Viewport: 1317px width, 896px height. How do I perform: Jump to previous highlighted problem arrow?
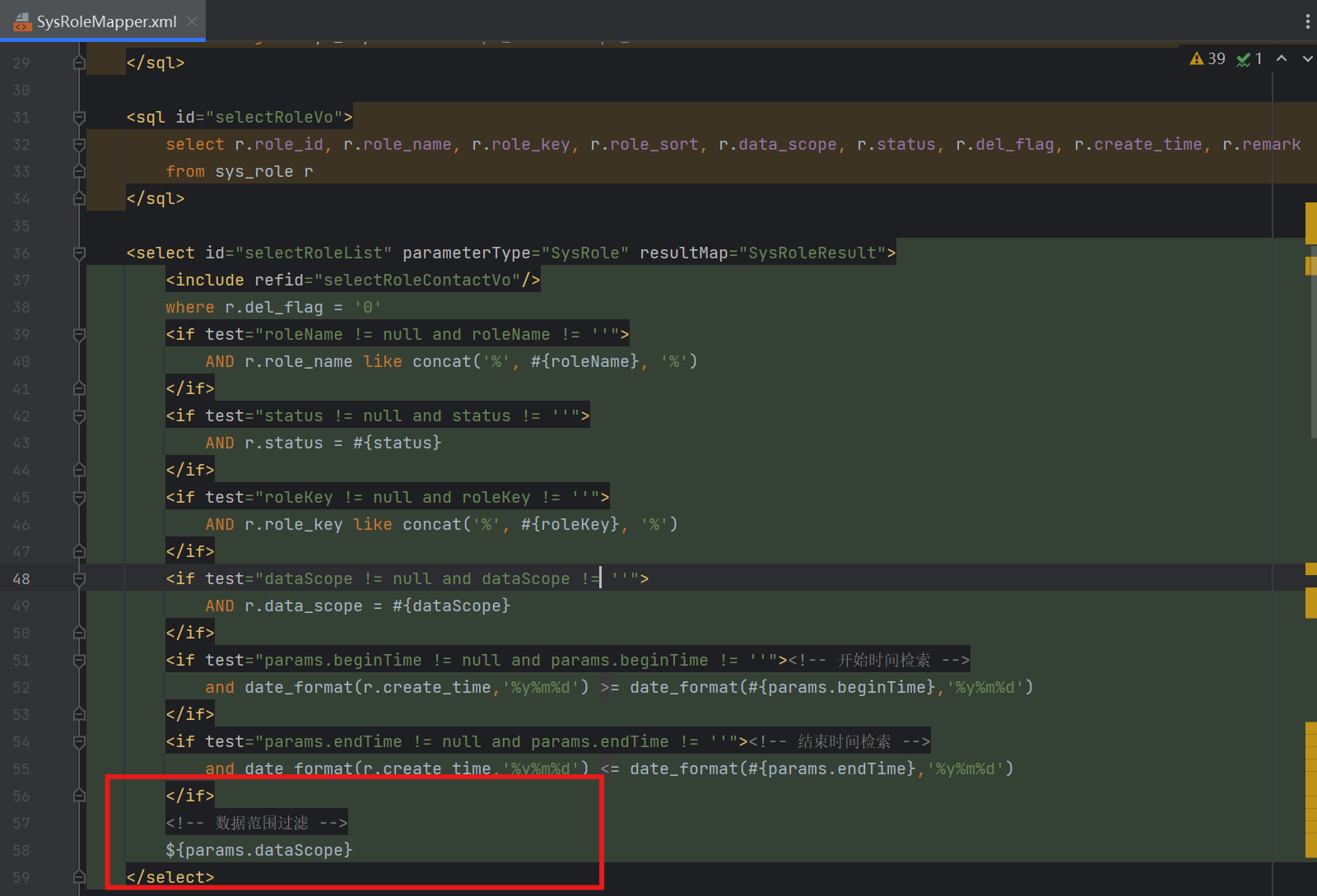[x=1282, y=58]
